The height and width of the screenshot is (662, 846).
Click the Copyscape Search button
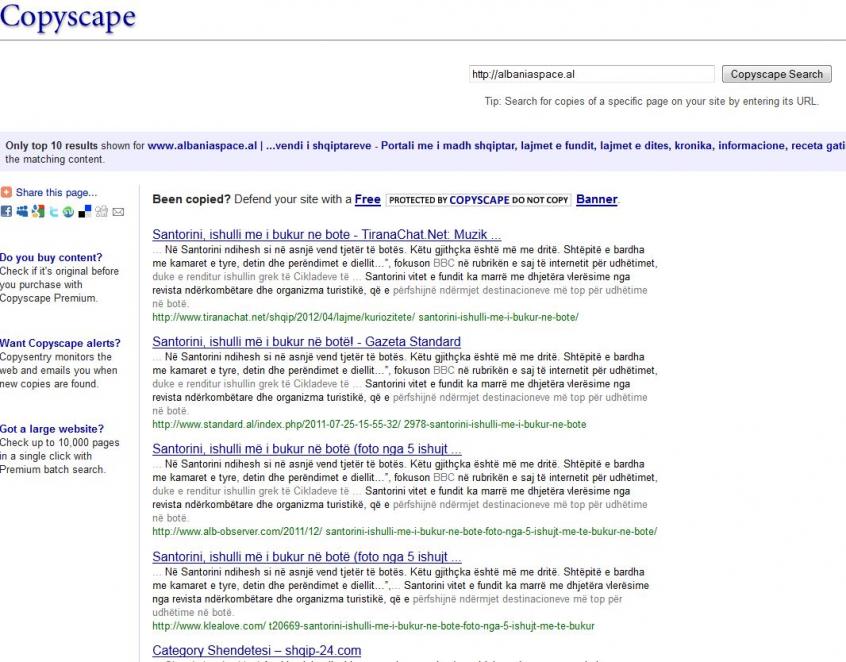tap(776, 74)
